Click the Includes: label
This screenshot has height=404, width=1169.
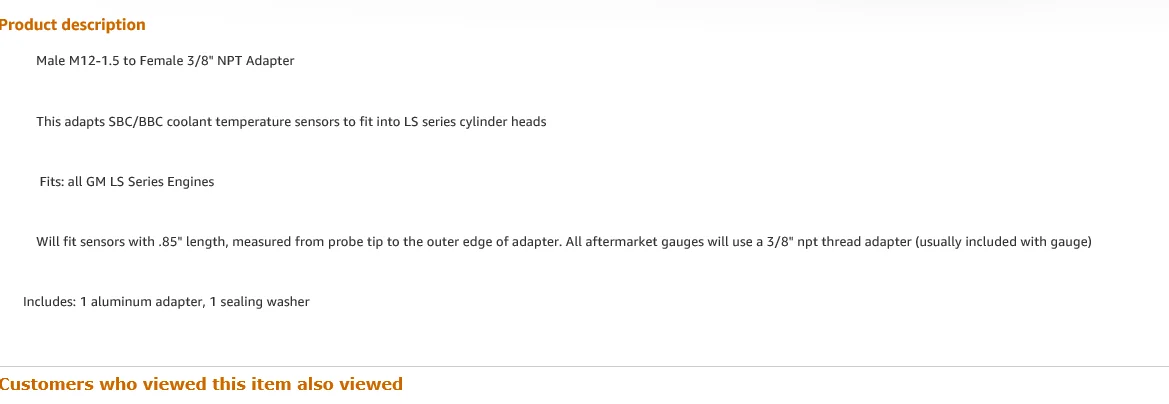click(49, 302)
